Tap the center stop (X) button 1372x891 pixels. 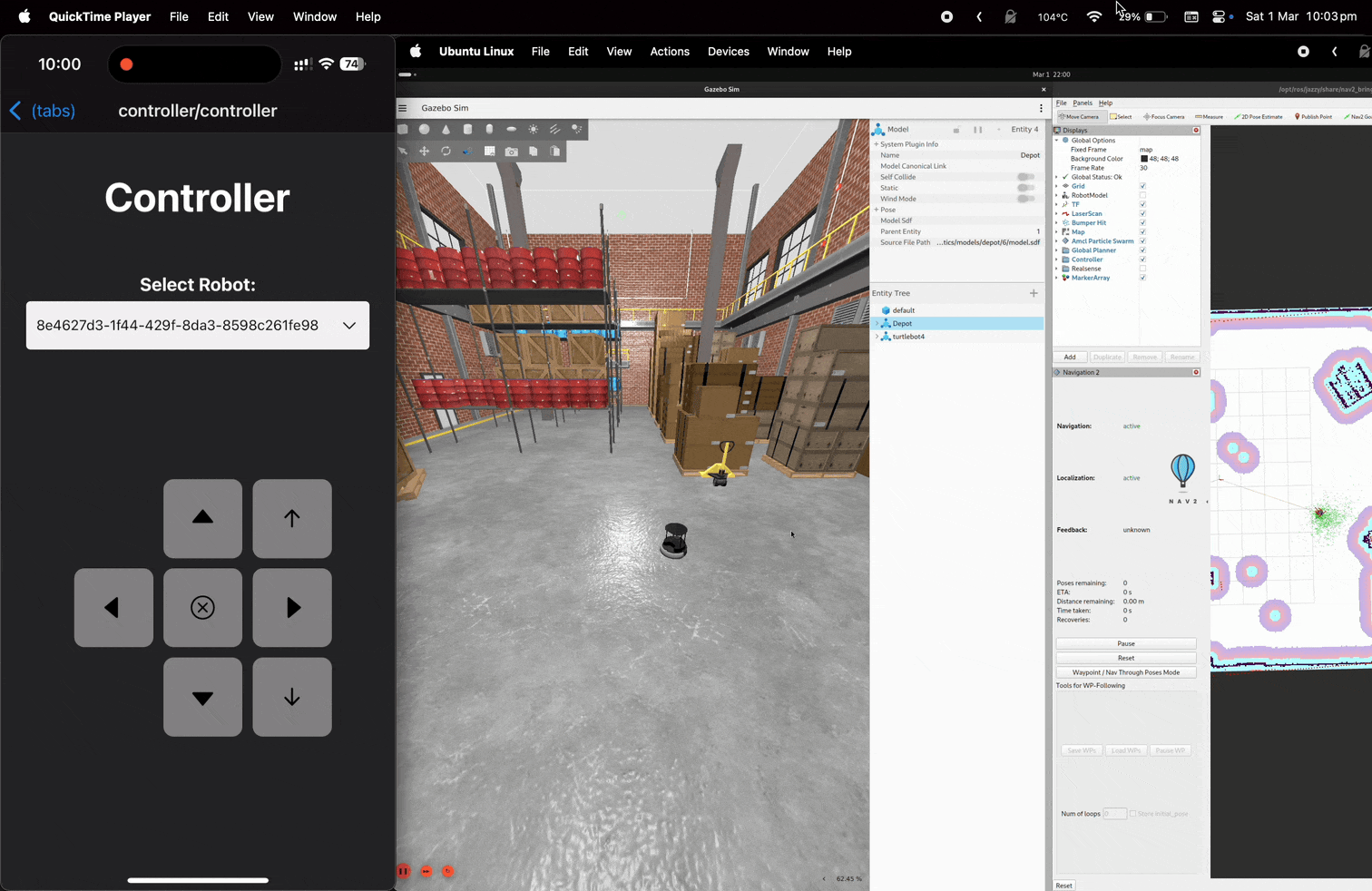(x=202, y=608)
